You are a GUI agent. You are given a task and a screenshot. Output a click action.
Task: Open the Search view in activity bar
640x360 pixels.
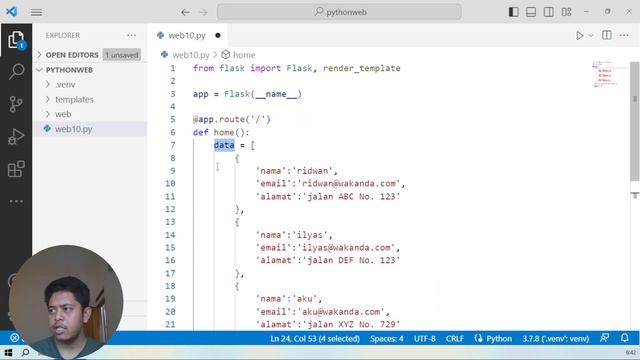click(16, 71)
